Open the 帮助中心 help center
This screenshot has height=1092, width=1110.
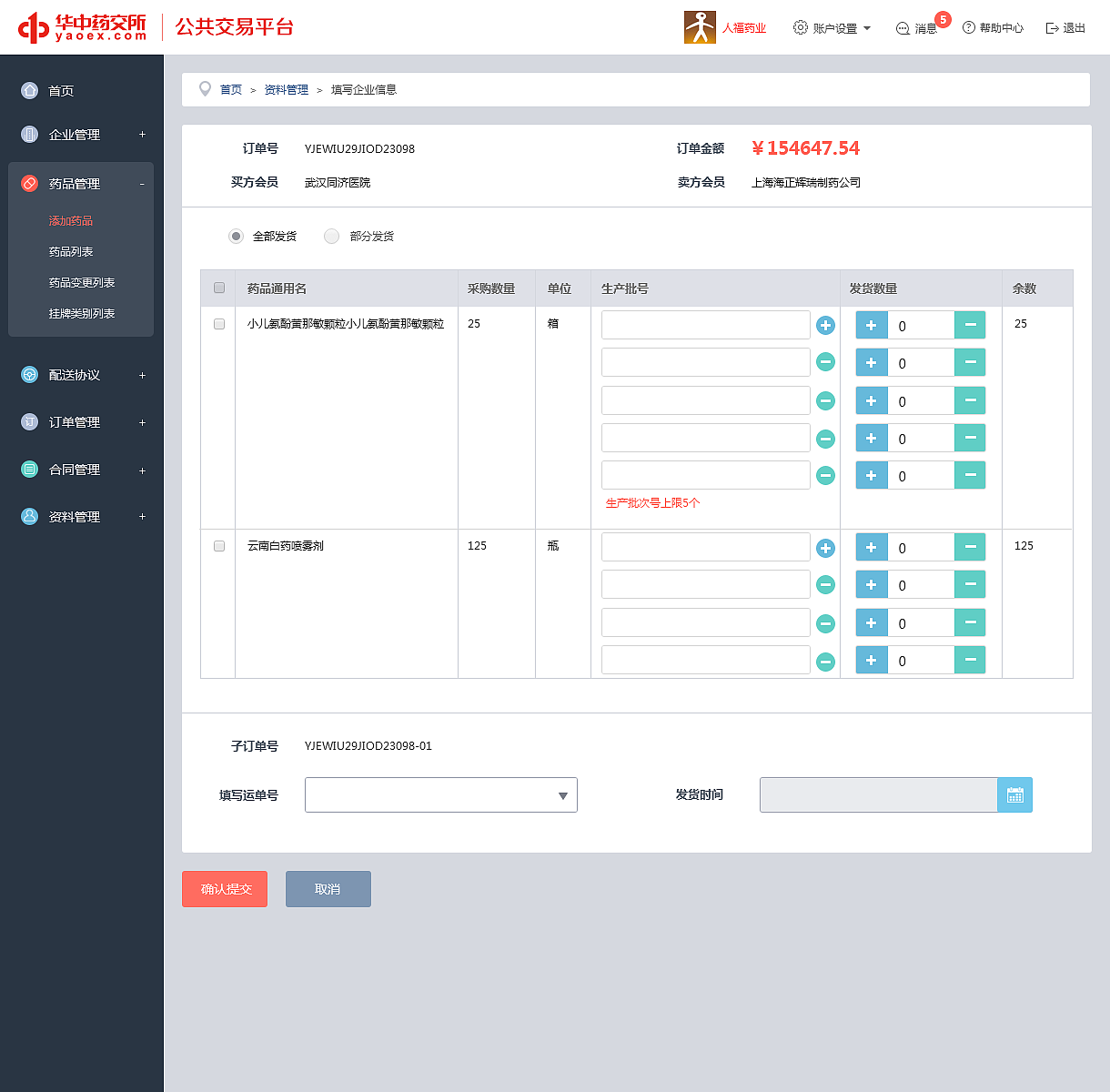(993, 28)
